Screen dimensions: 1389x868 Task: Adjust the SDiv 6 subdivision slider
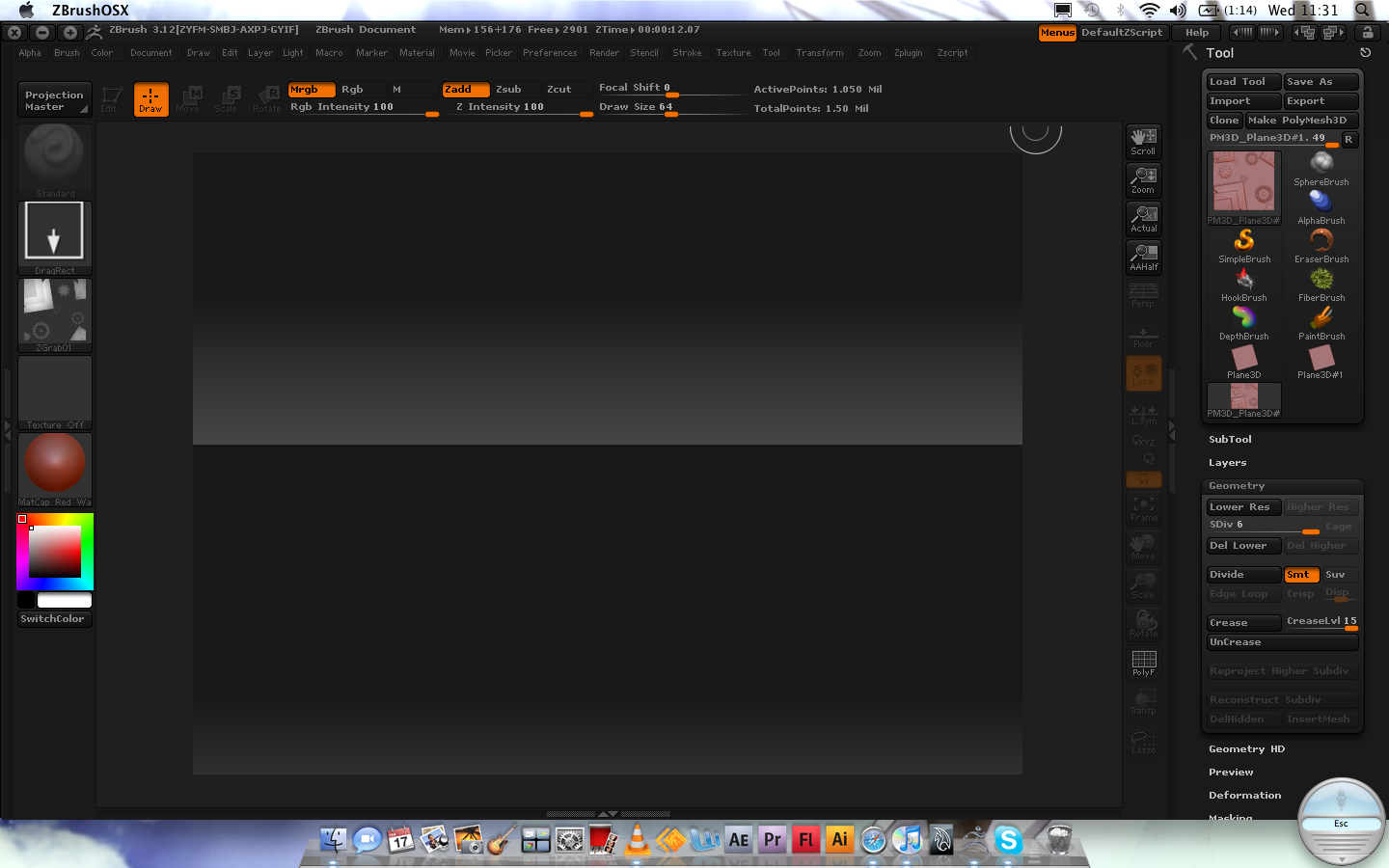tap(1264, 527)
